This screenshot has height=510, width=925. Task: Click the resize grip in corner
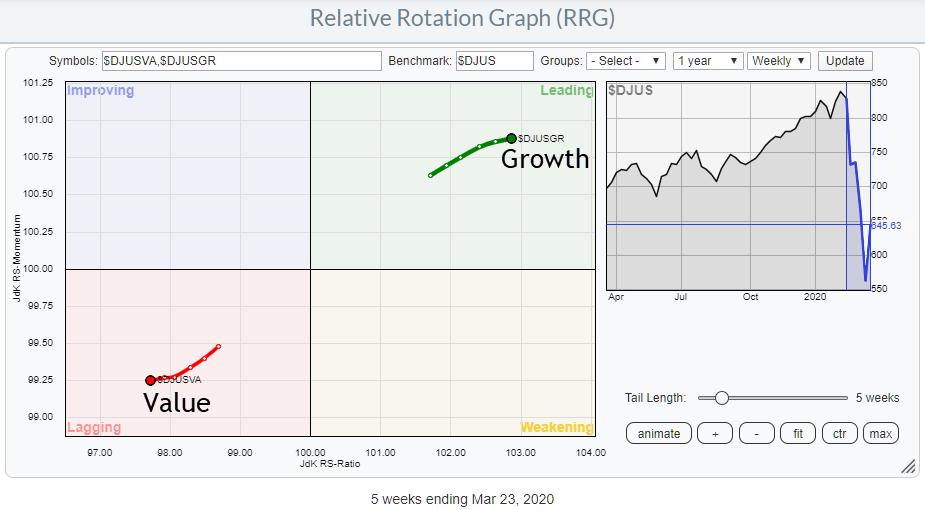[x=908, y=466]
